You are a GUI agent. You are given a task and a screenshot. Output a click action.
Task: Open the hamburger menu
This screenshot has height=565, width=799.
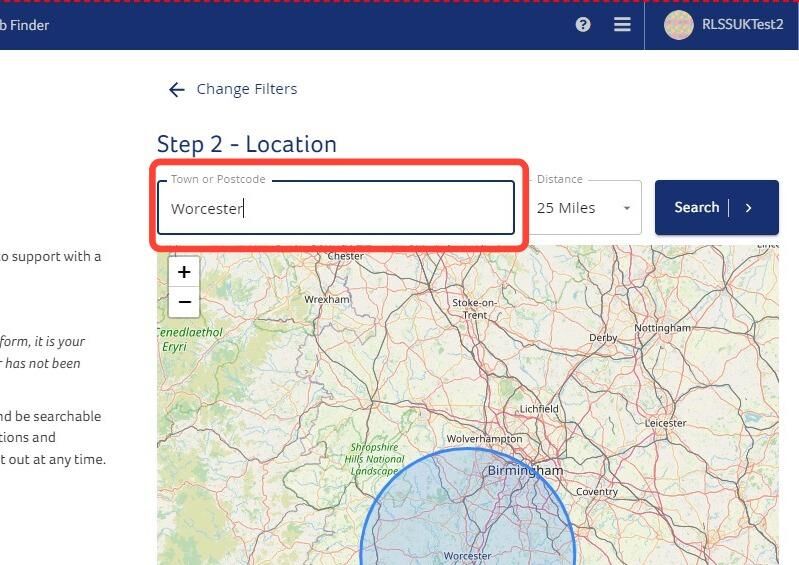tap(622, 24)
